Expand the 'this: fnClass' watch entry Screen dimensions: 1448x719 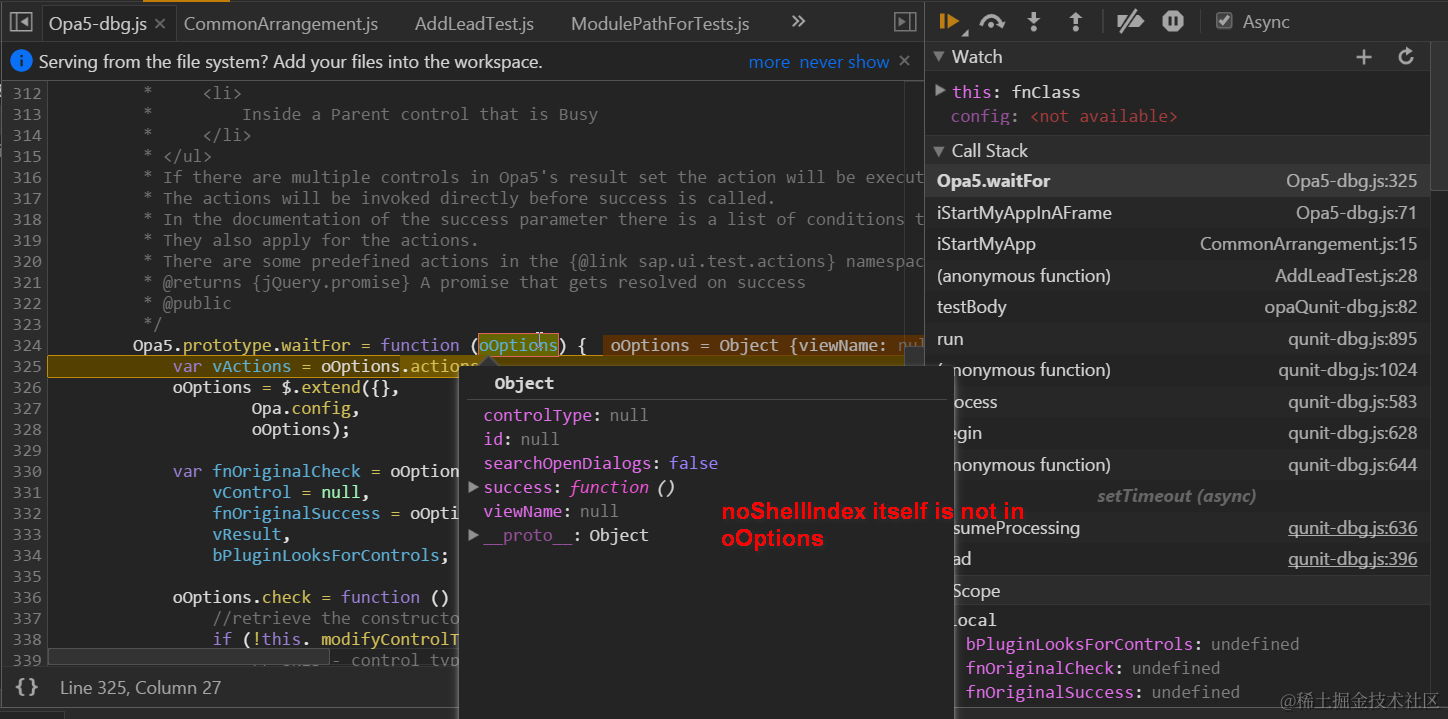[940, 91]
